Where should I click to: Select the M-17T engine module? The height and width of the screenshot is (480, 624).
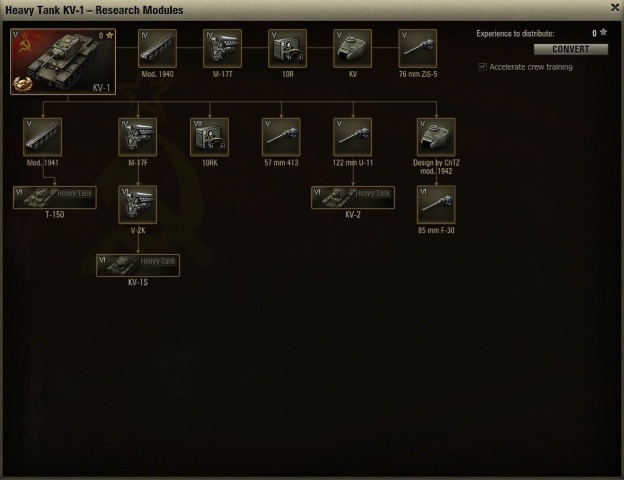222,48
